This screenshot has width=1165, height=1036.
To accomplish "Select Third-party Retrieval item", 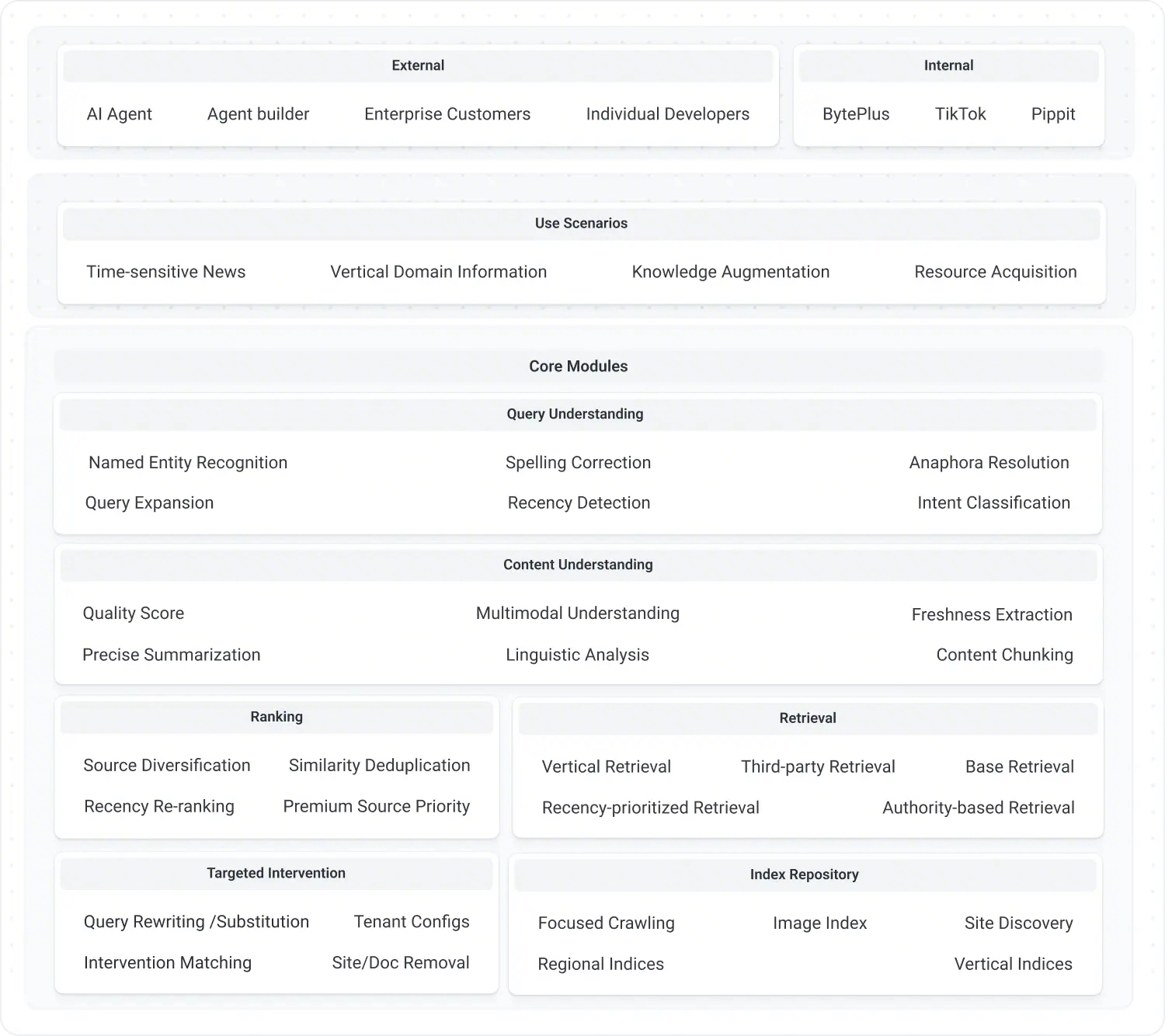I will [819, 767].
